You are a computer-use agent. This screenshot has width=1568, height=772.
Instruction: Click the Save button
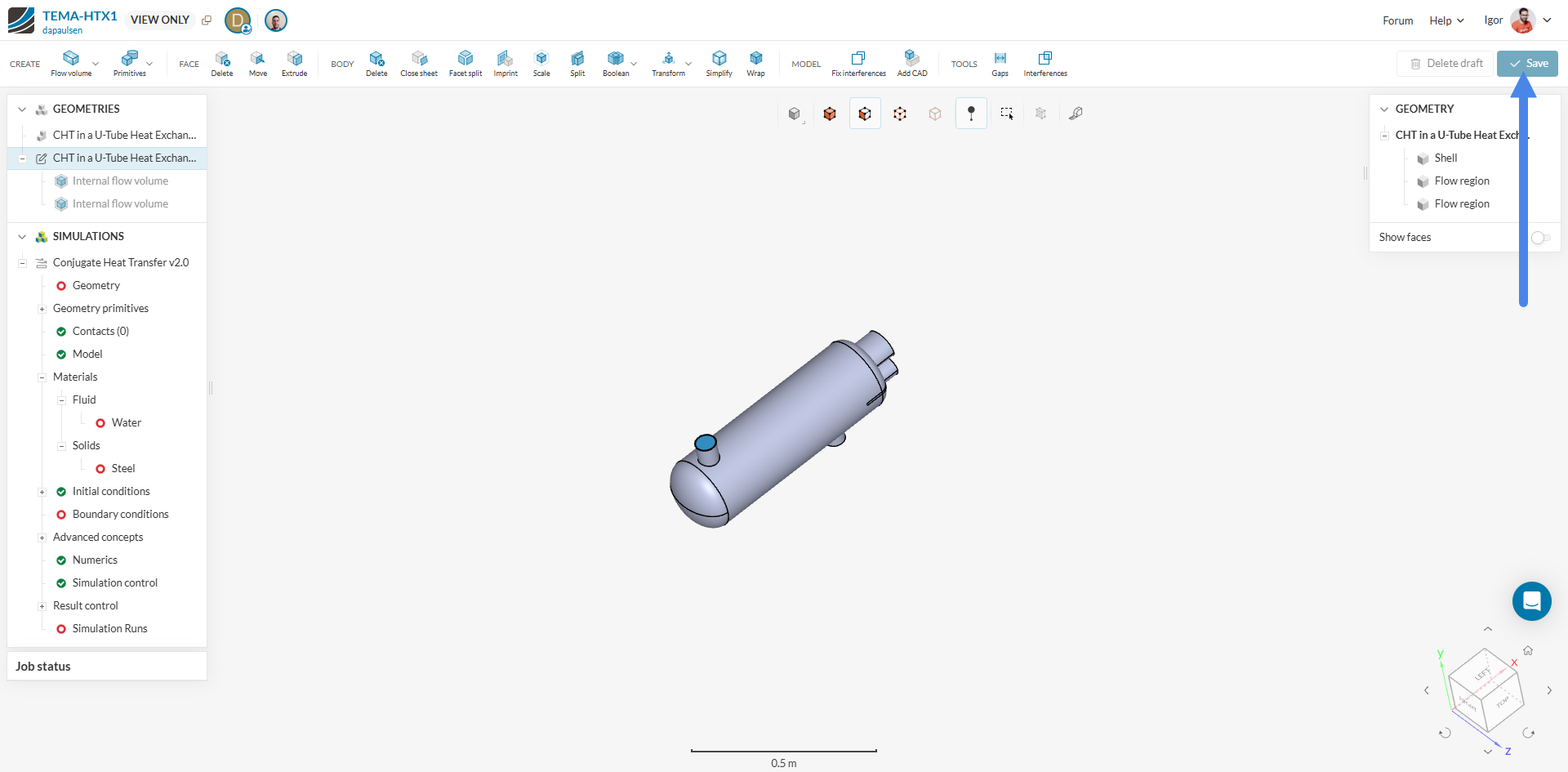[x=1526, y=63]
